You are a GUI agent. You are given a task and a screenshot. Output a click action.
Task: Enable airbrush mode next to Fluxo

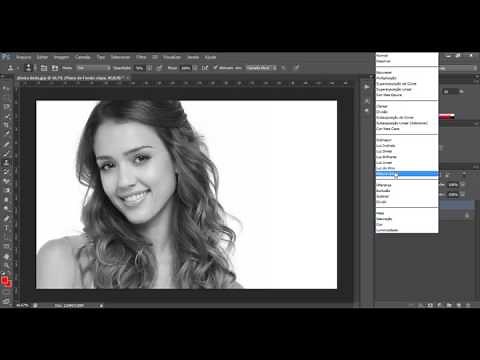(205, 68)
